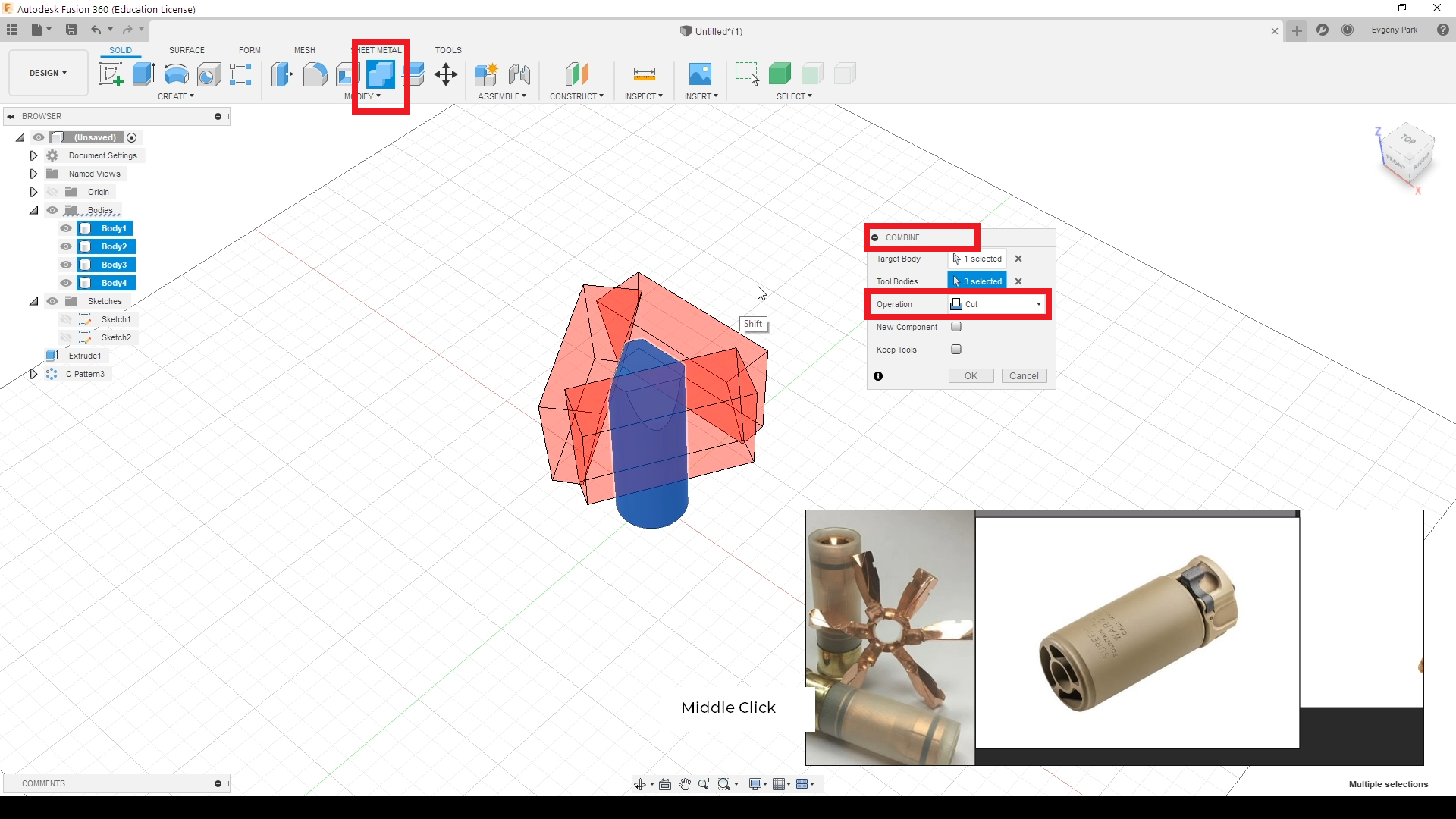Screen dimensions: 1456x819
Task: Toggle visibility of Body1 layer
Action: coord(66,228)
